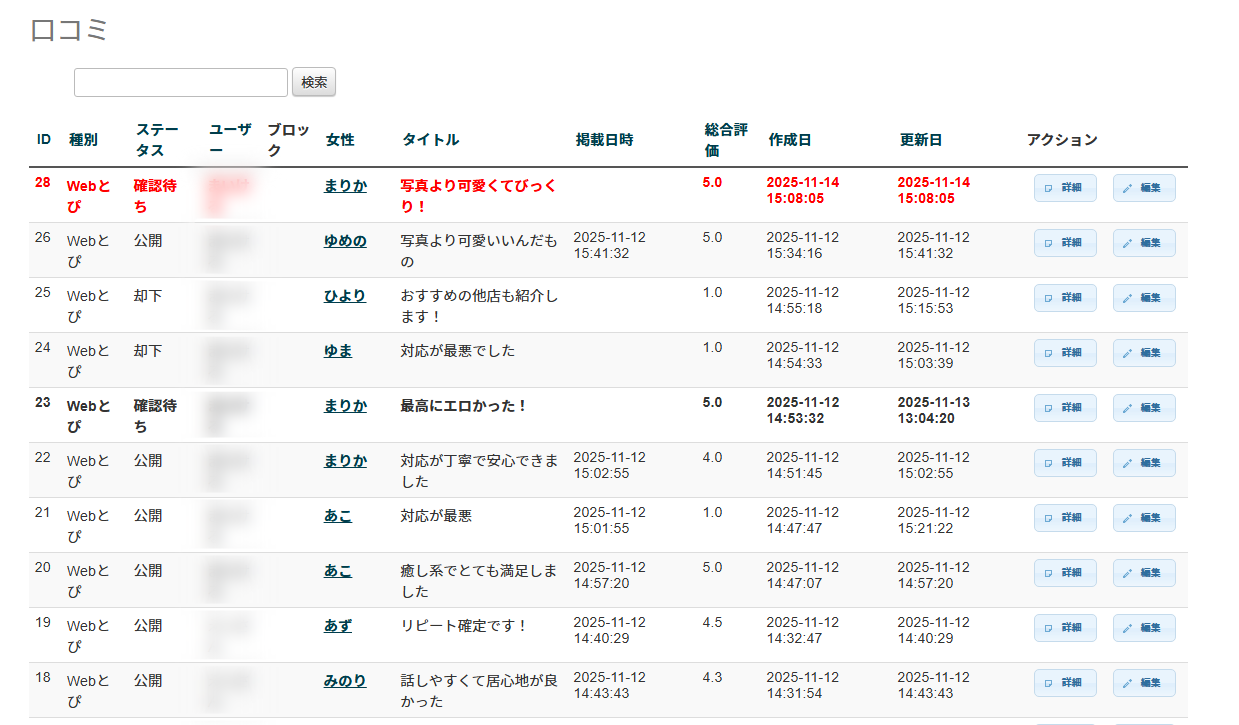Viewport: 1239px width, 725px height.
Task: Click 編集 for review ID 23
Action: (x=1144, y=408)
